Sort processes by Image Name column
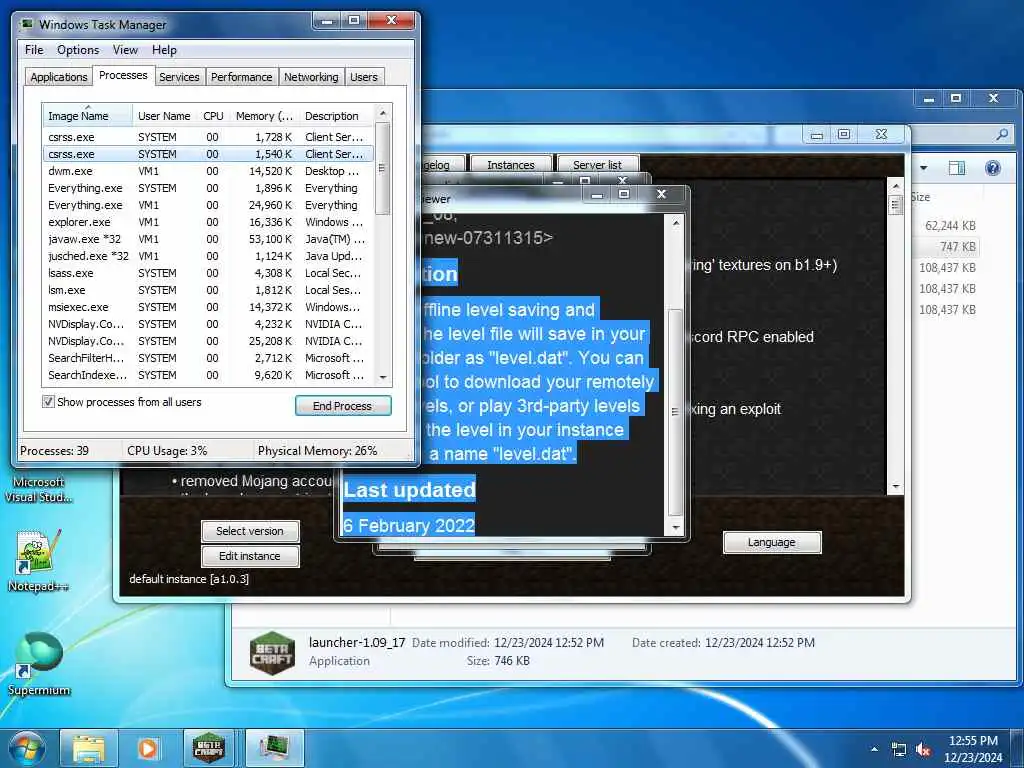The height and width of the screenshot is (768, 1024). [87, 116]
